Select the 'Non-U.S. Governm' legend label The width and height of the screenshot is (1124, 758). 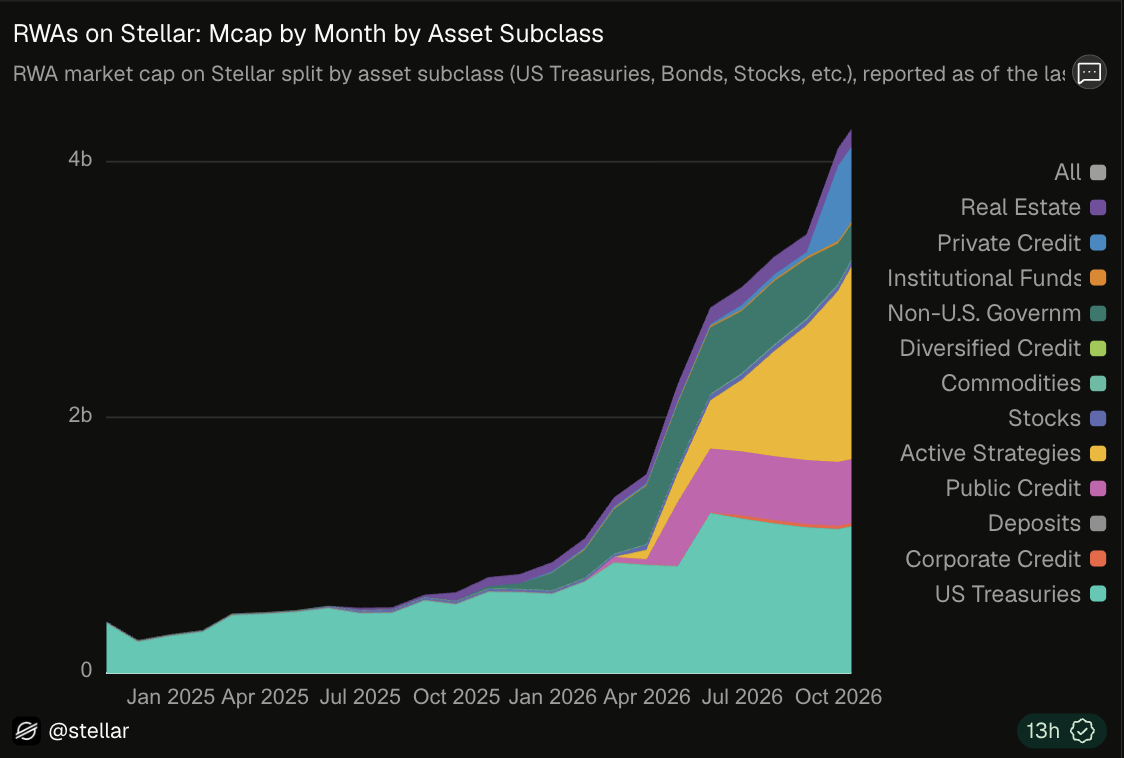pos(984,313)
